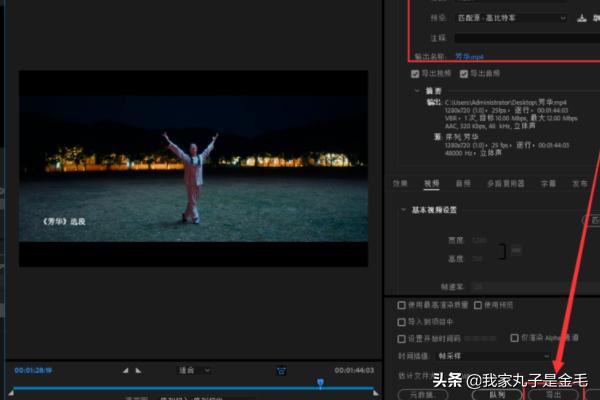Viewport: 600px width, 400px height.
Task: Click the 注释 comments input field
Action: tap(520, 38)
